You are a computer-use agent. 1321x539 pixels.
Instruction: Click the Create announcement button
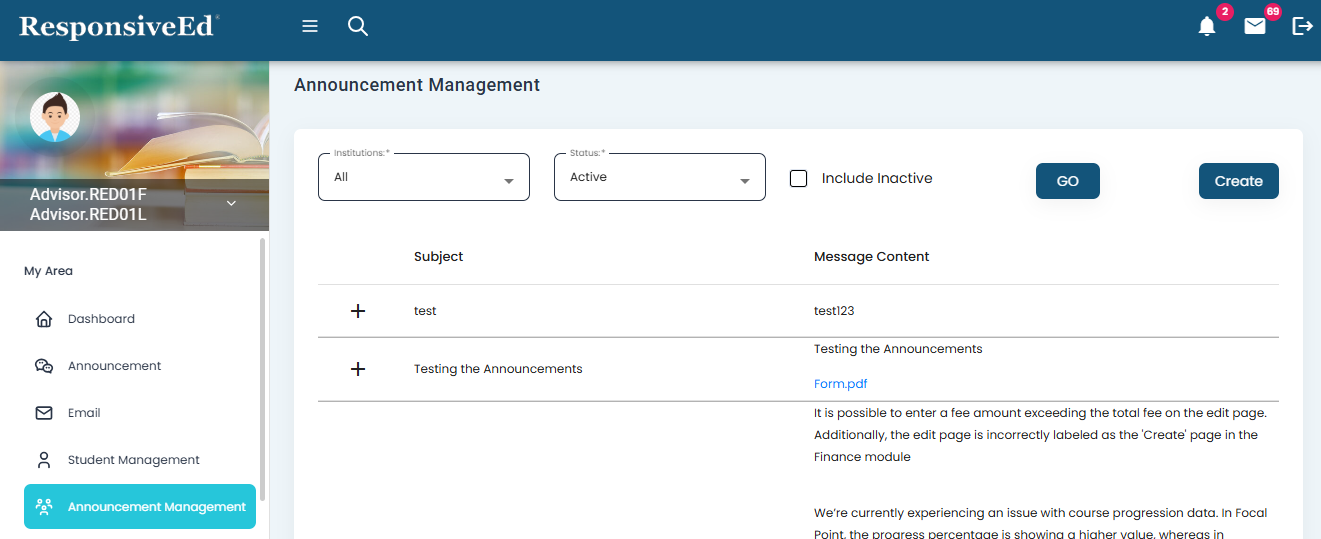[1238, 181]
